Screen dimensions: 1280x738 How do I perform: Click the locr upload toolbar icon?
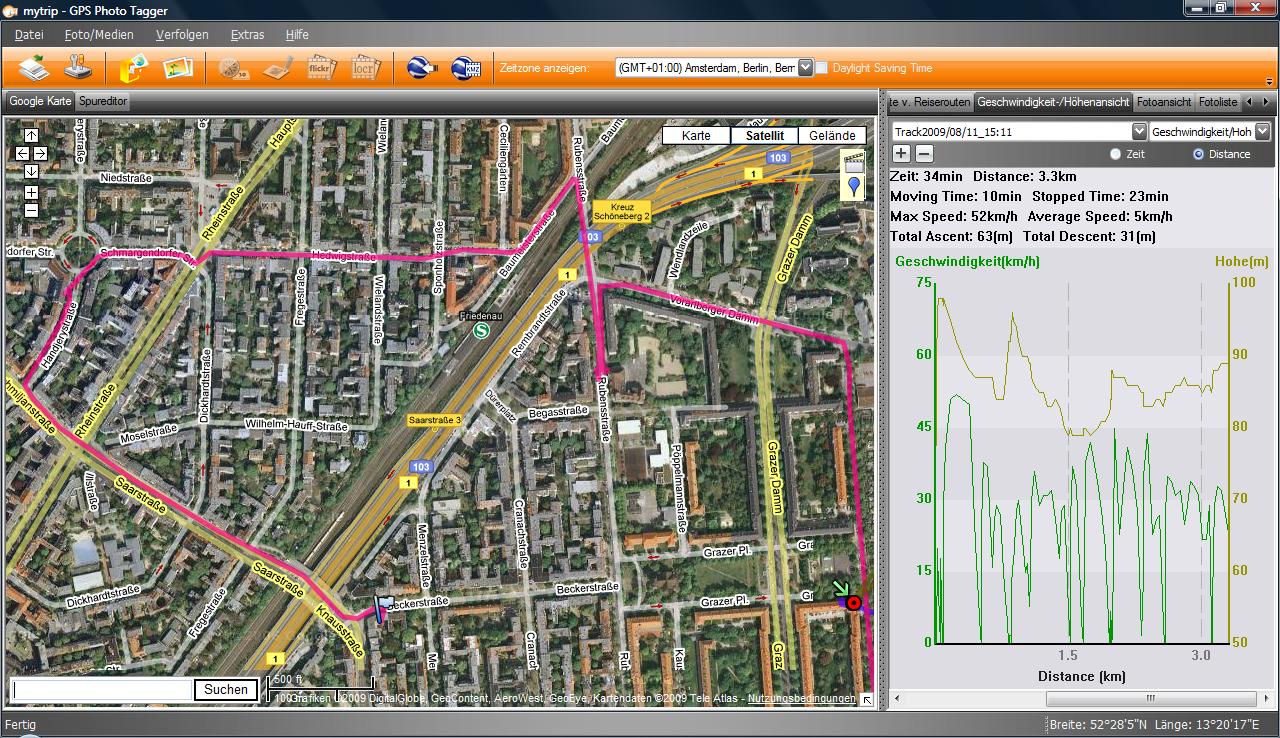click(365, 68)
